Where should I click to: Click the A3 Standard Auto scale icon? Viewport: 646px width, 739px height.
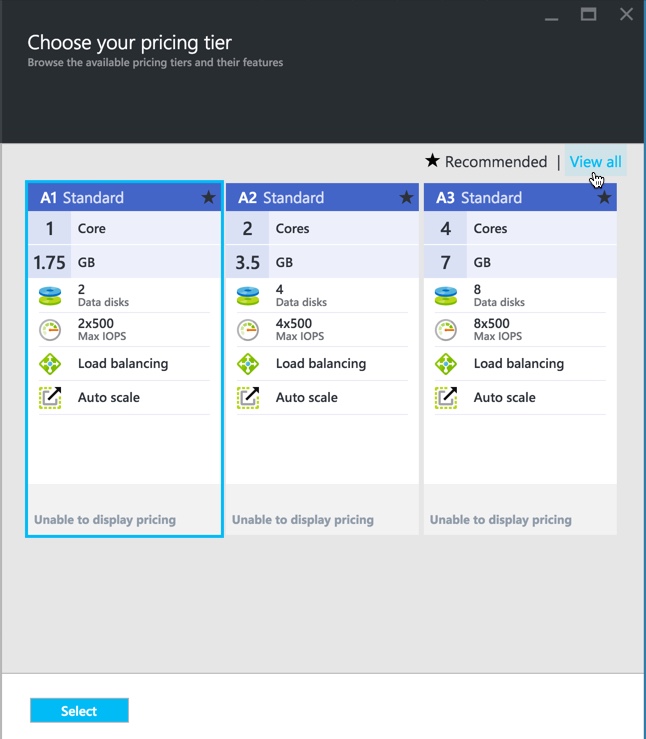446,398
